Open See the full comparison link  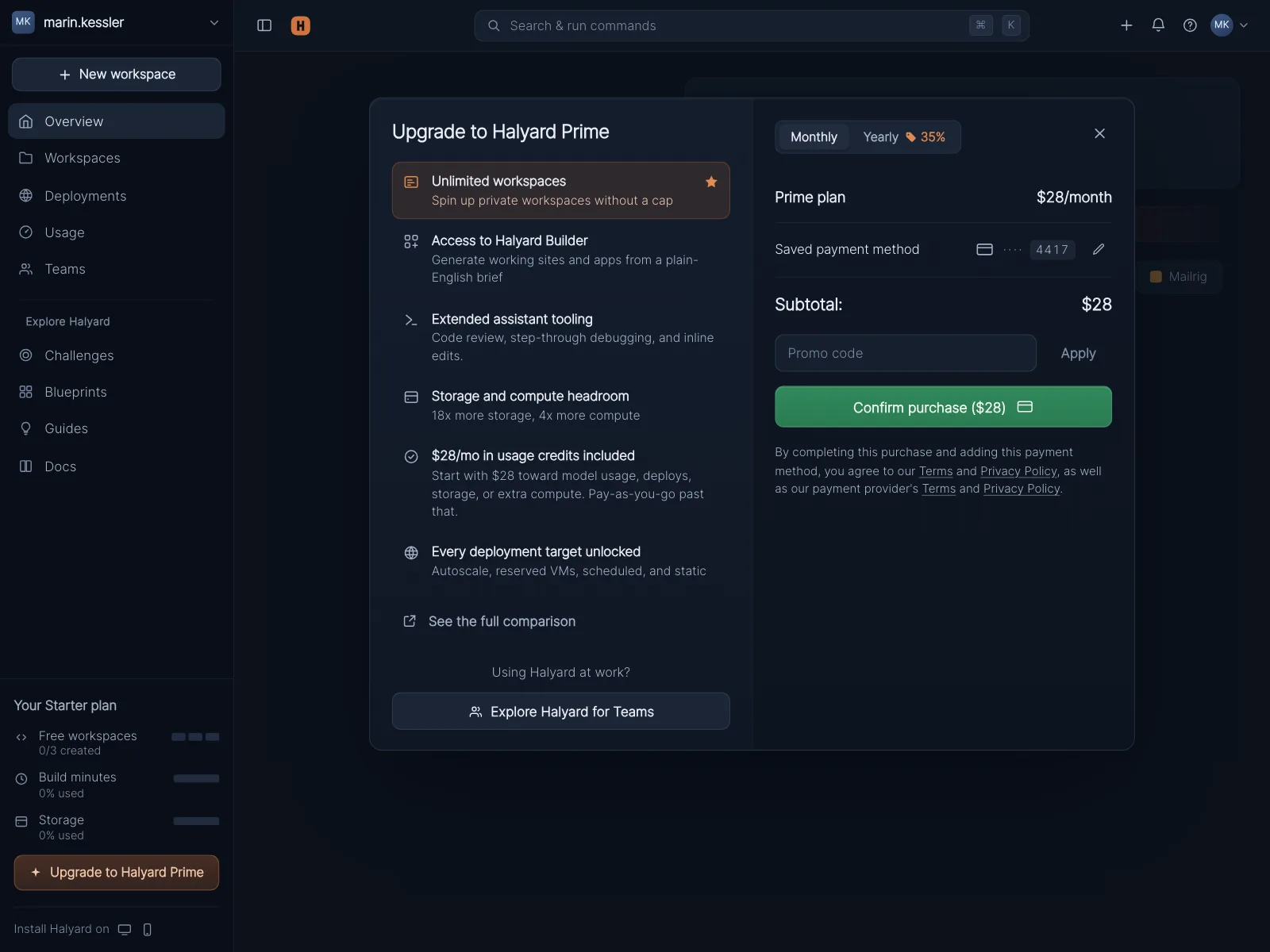490,621
